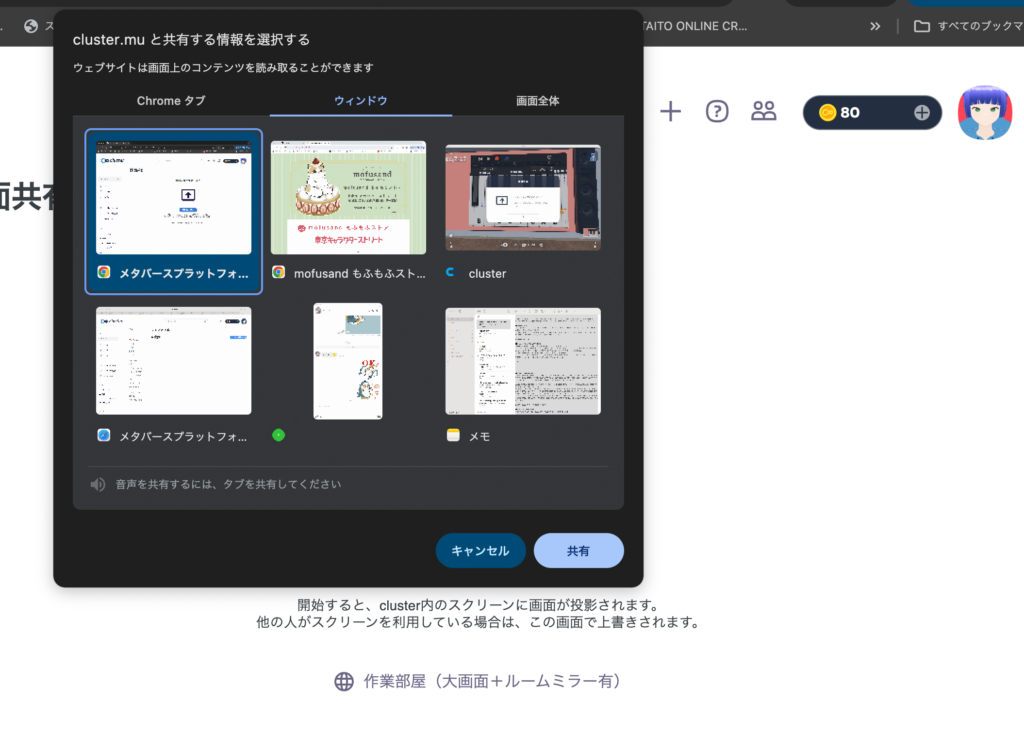Open the すべてのブックマーク folder
Screen dimensions: 1024x736
(966, 26)
